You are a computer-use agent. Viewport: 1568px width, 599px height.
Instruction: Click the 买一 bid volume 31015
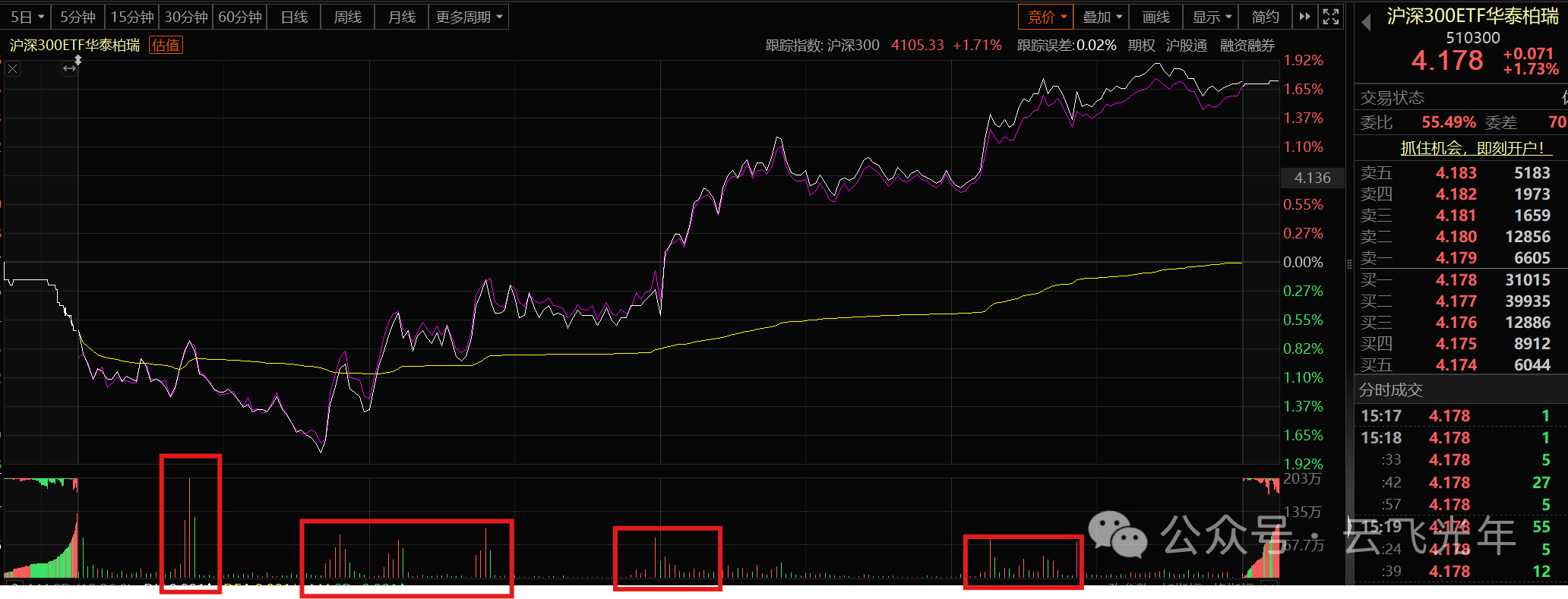click(x=1528, y=280)
